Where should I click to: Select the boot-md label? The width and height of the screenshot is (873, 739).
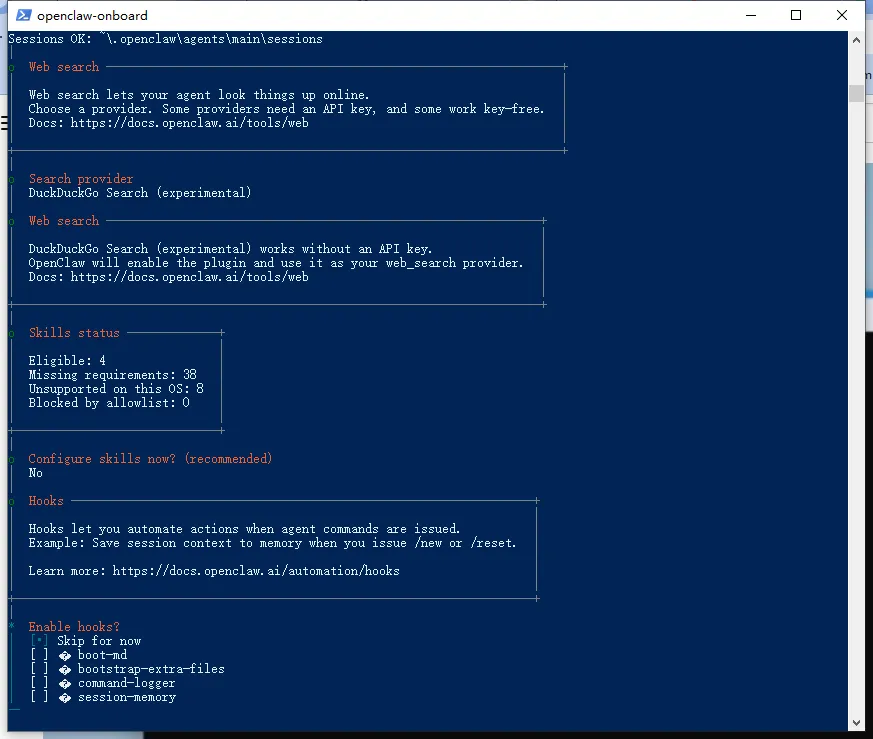(102, 655)
